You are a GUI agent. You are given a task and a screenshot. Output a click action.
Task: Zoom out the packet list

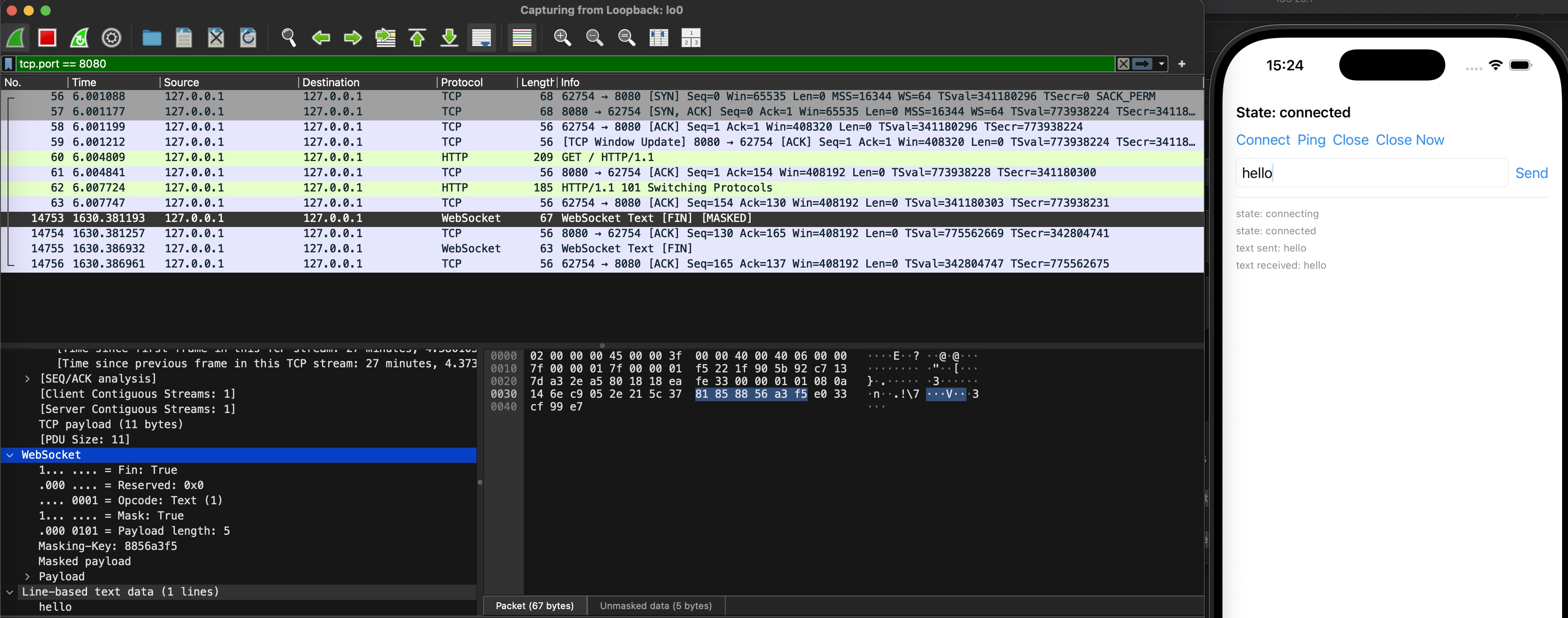(595, 38)
